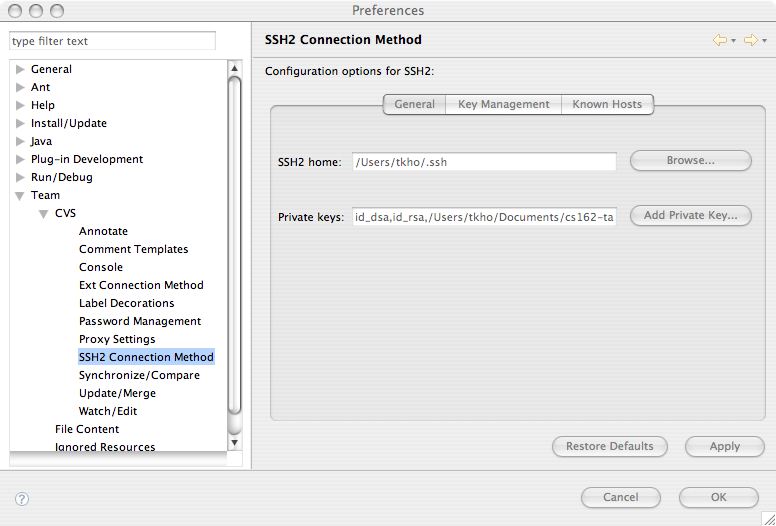Expand the Java preferences node
776x526 pixels.
click(20, 141)
